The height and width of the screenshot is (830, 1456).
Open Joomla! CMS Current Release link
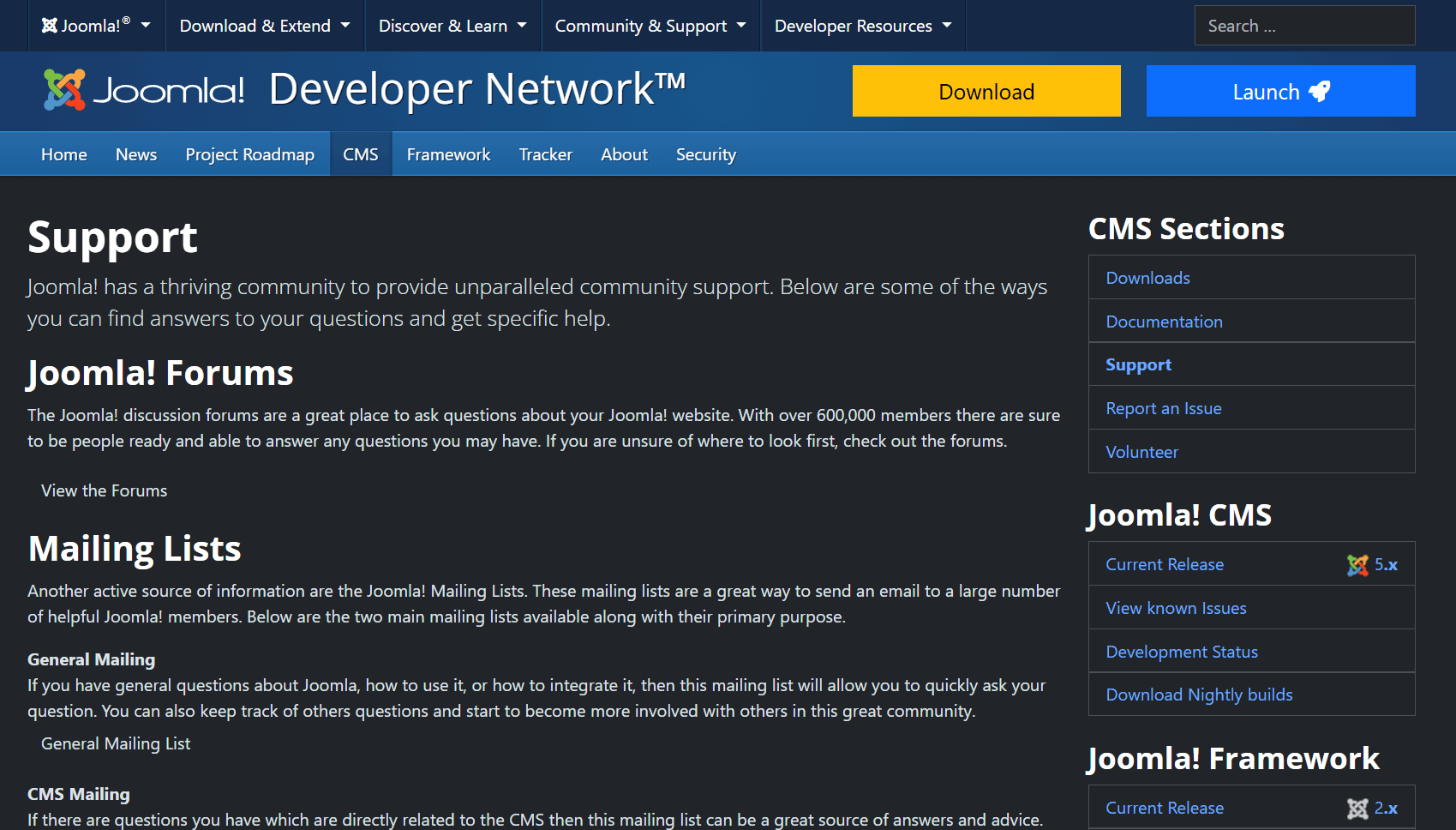click(1165, 564)
